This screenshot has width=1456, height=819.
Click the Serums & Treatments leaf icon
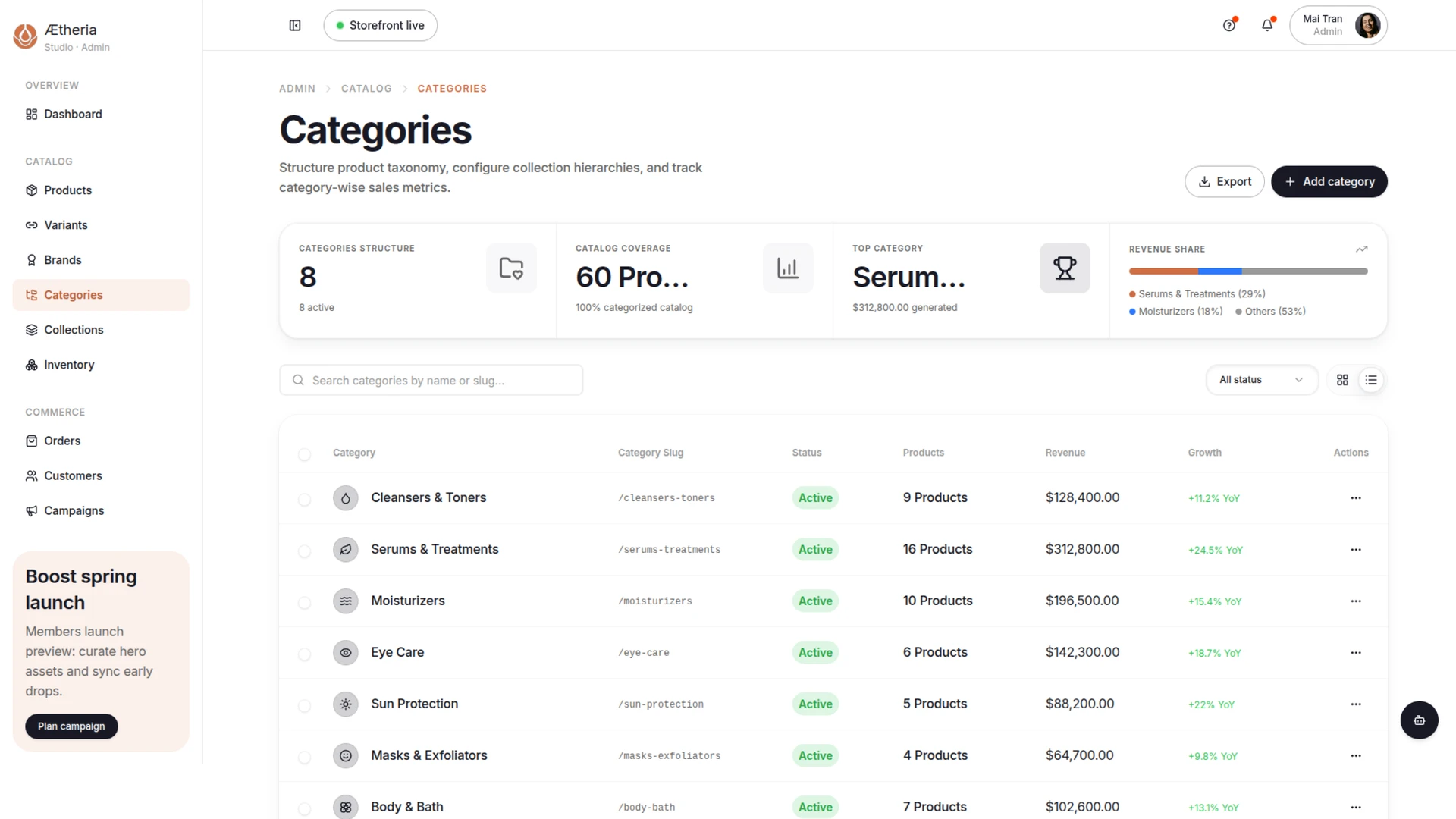[x=346, y=550]
